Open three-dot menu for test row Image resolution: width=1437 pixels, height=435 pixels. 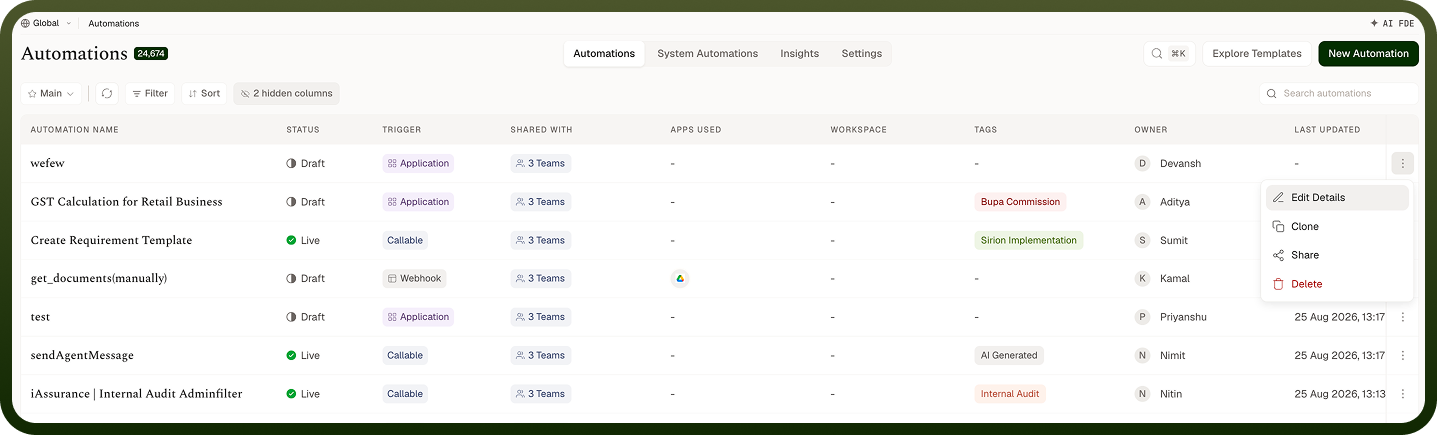[x=1402, y=317]
